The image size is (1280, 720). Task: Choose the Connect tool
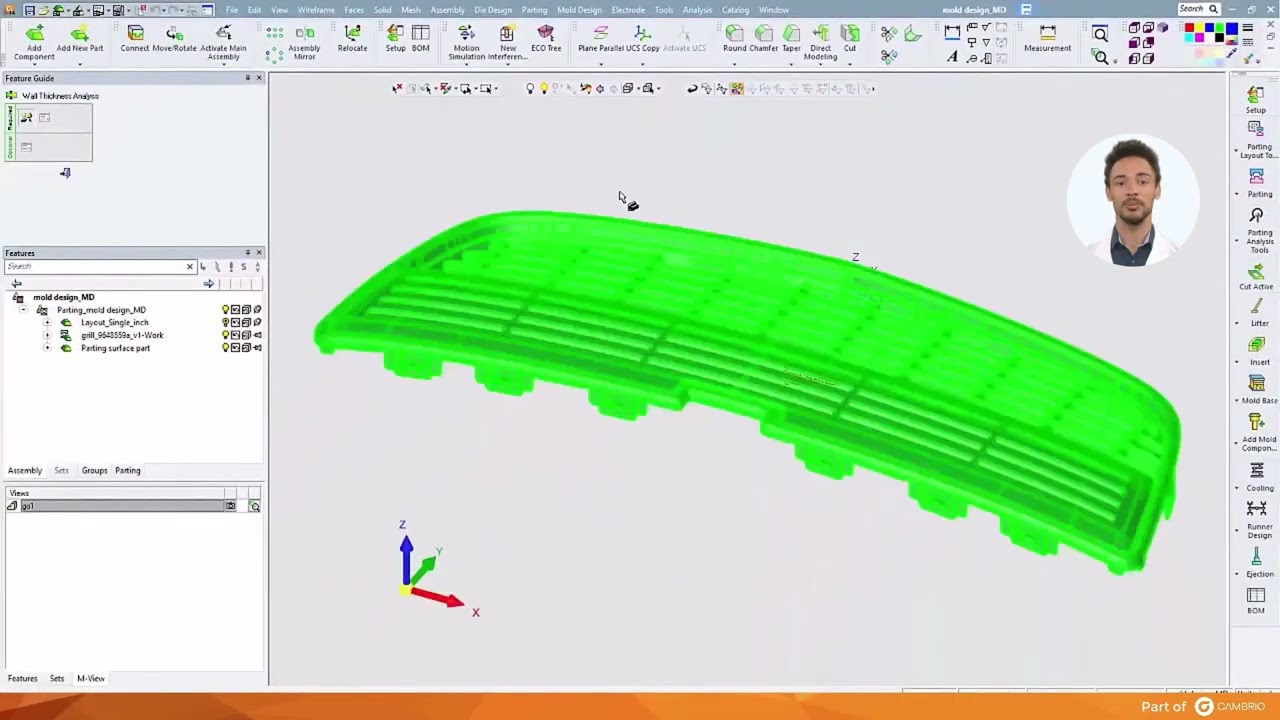[x=135, y=39]
